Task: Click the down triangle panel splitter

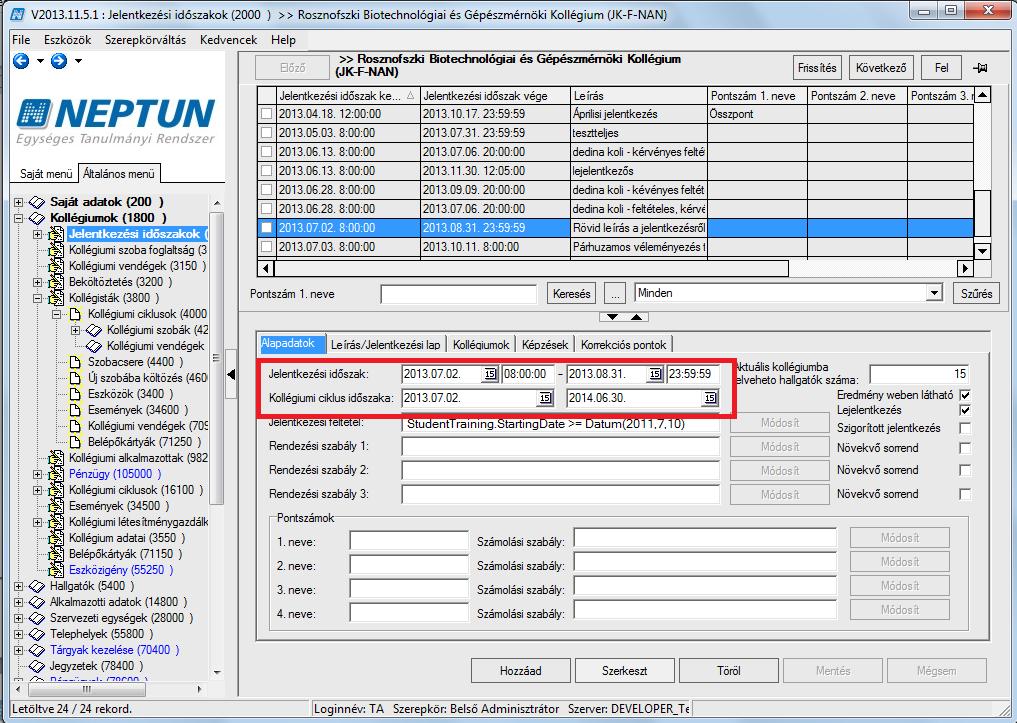Action: [x=612, y=317]
